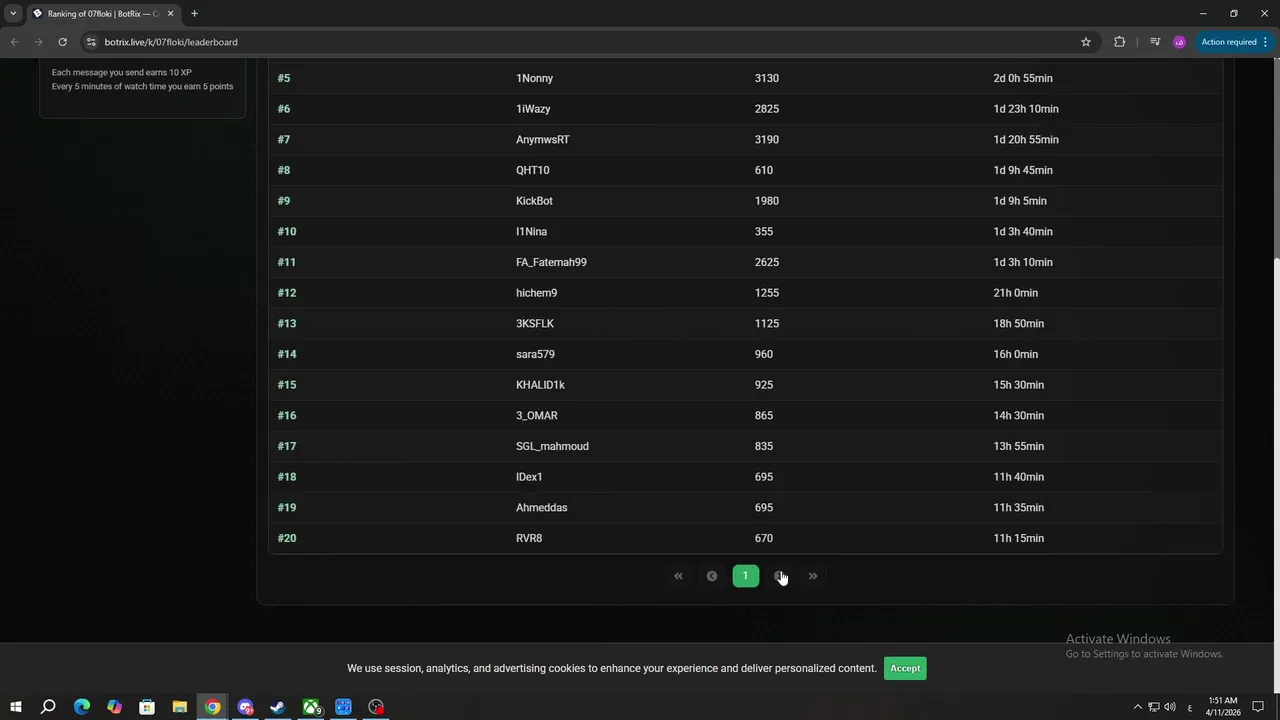The width and height of the screenshot is (1280, 720).
Task: Reload the current page
Action: (62, 42)
